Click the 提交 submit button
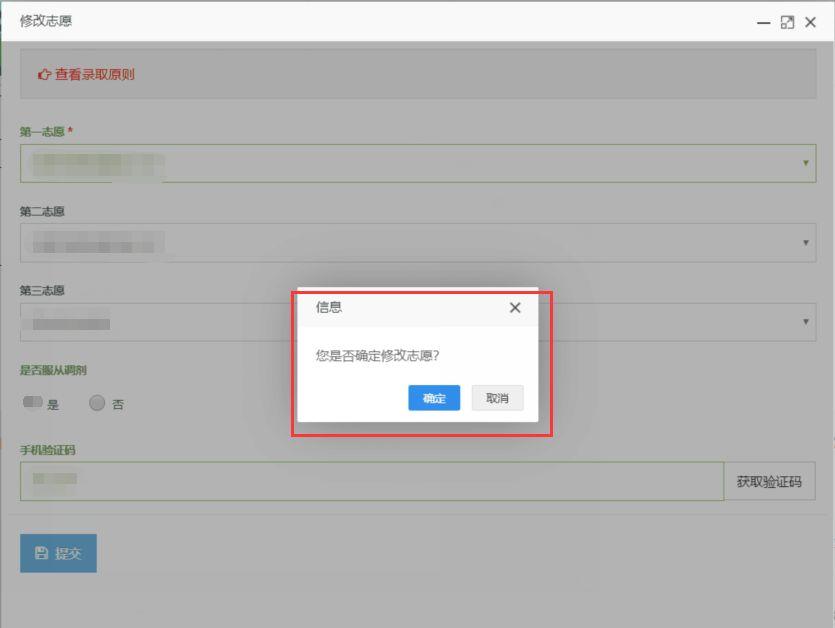Viewport: 835px width, 628px height. (58, 553)
